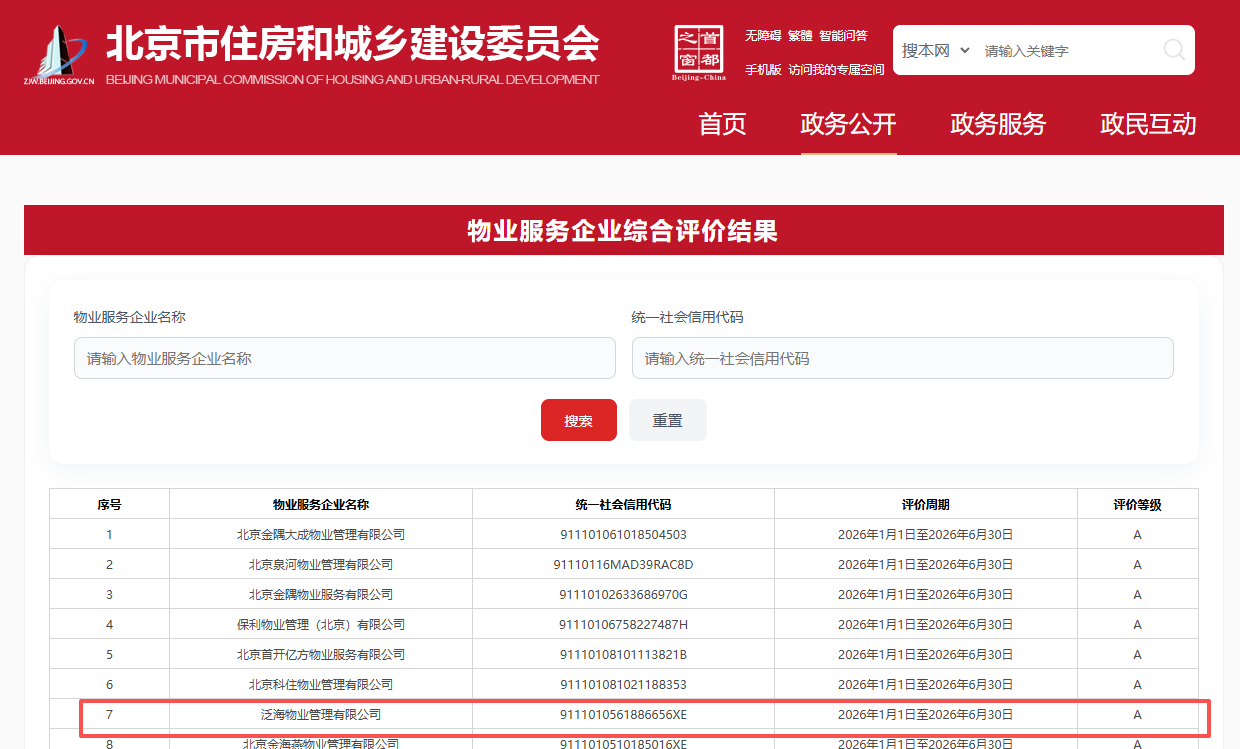
Task: Click credit code 91110102633686970G
Action: [x=624, y=594]
